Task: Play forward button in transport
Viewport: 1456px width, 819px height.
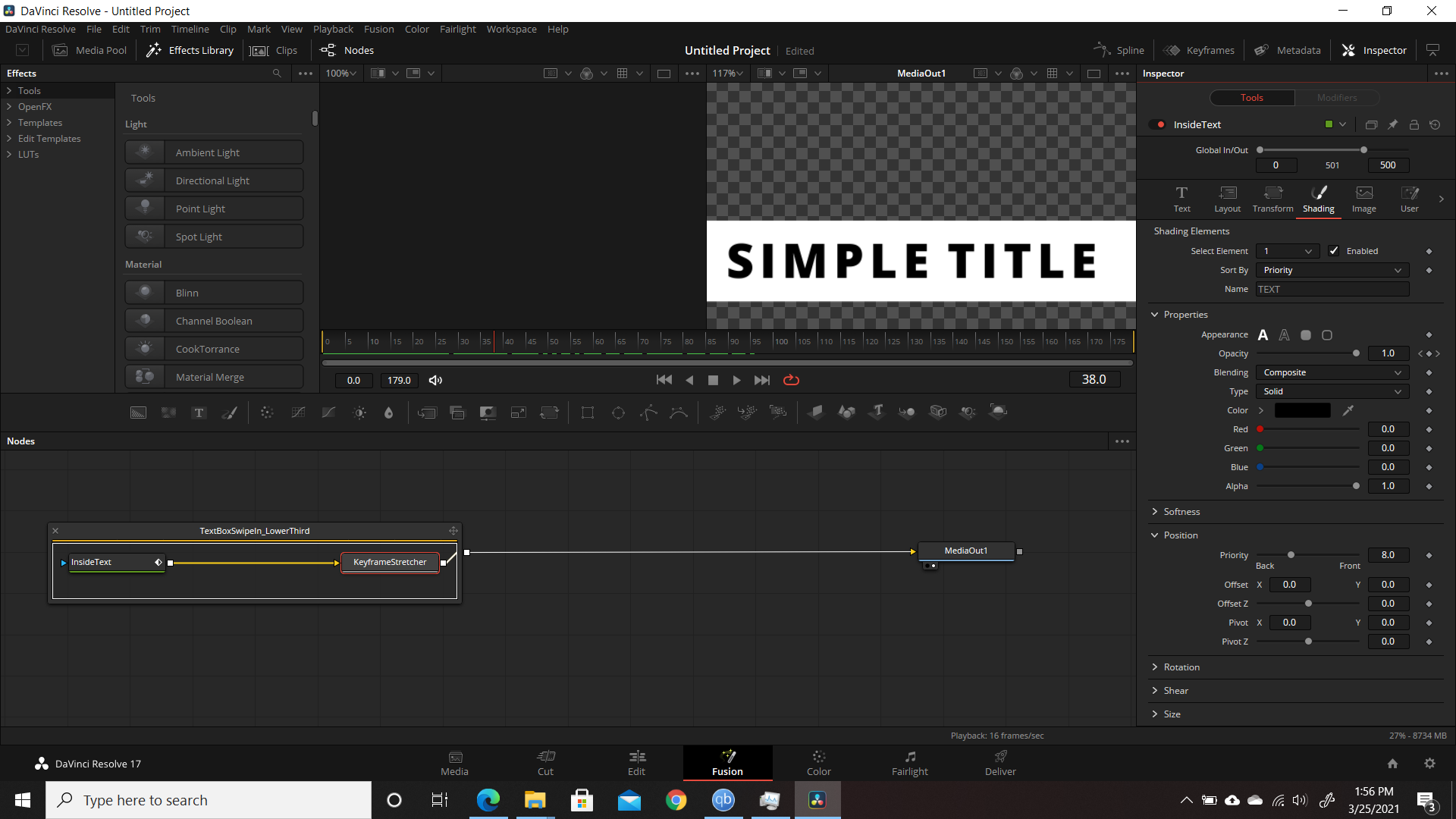Action: click(736, 380)
